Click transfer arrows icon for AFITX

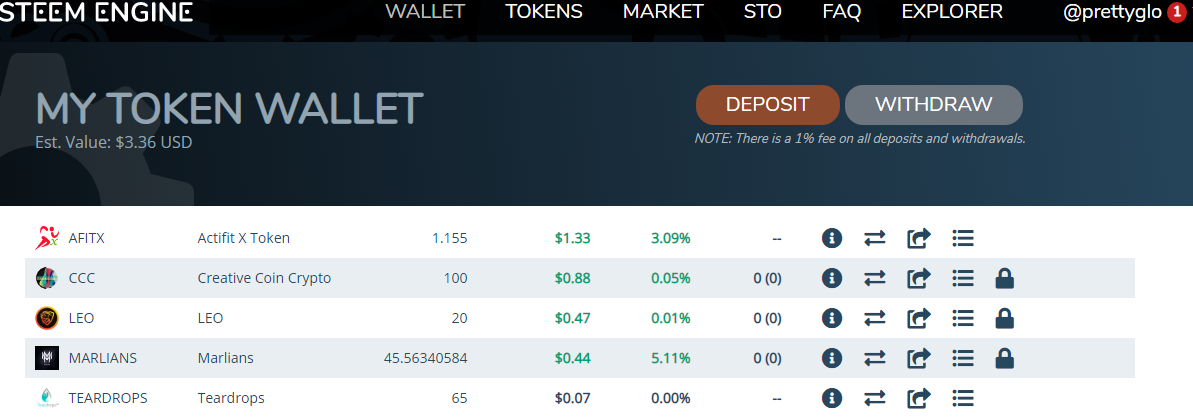pyautogui.click(x=875, y=238)
